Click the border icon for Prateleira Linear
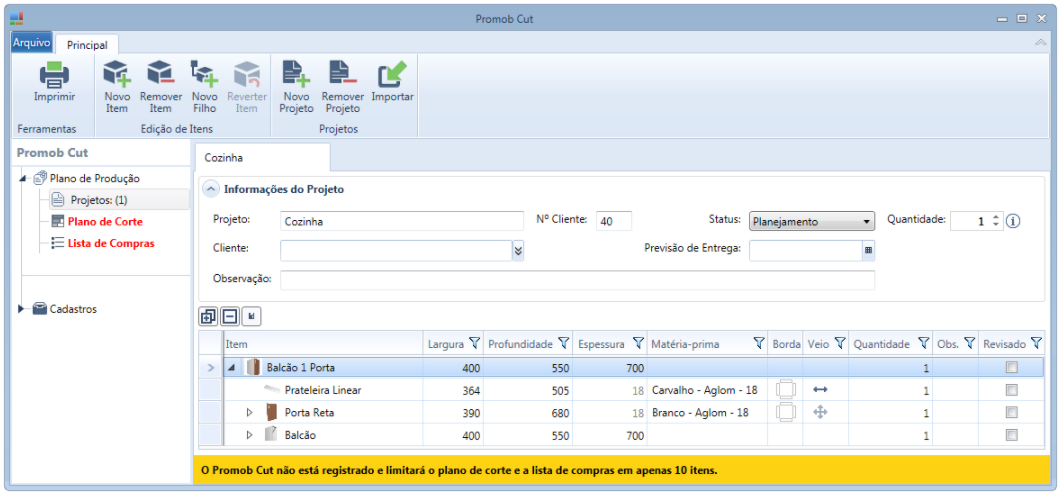Screen dimensions: 1059x493 (x=786, y=390)
